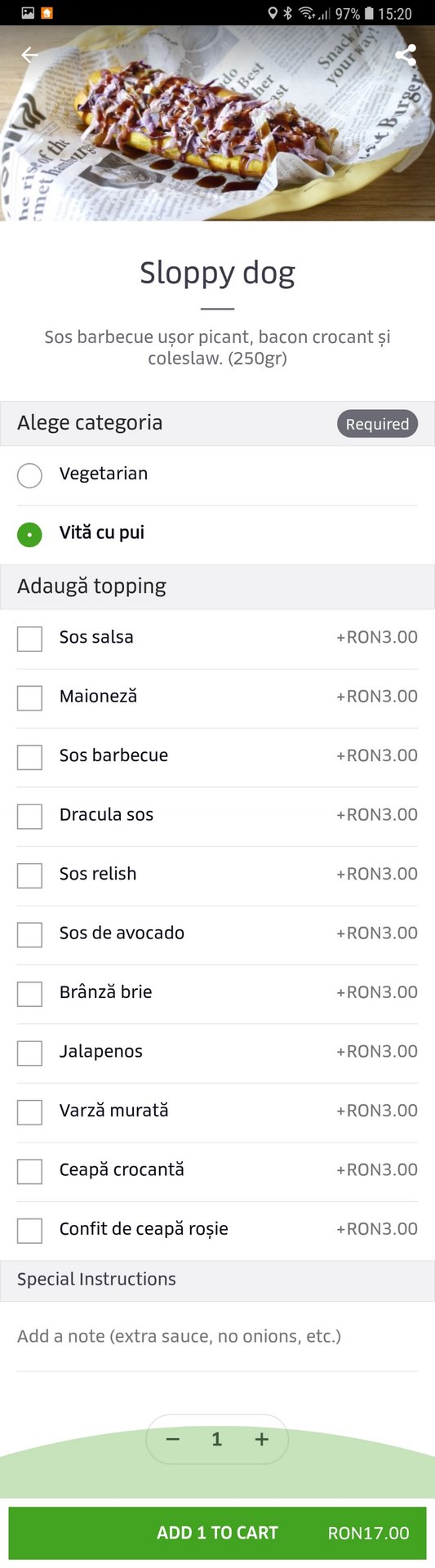The image size is (435, 1568).
Task: Tap the share icon
Action: click(406, 55)
